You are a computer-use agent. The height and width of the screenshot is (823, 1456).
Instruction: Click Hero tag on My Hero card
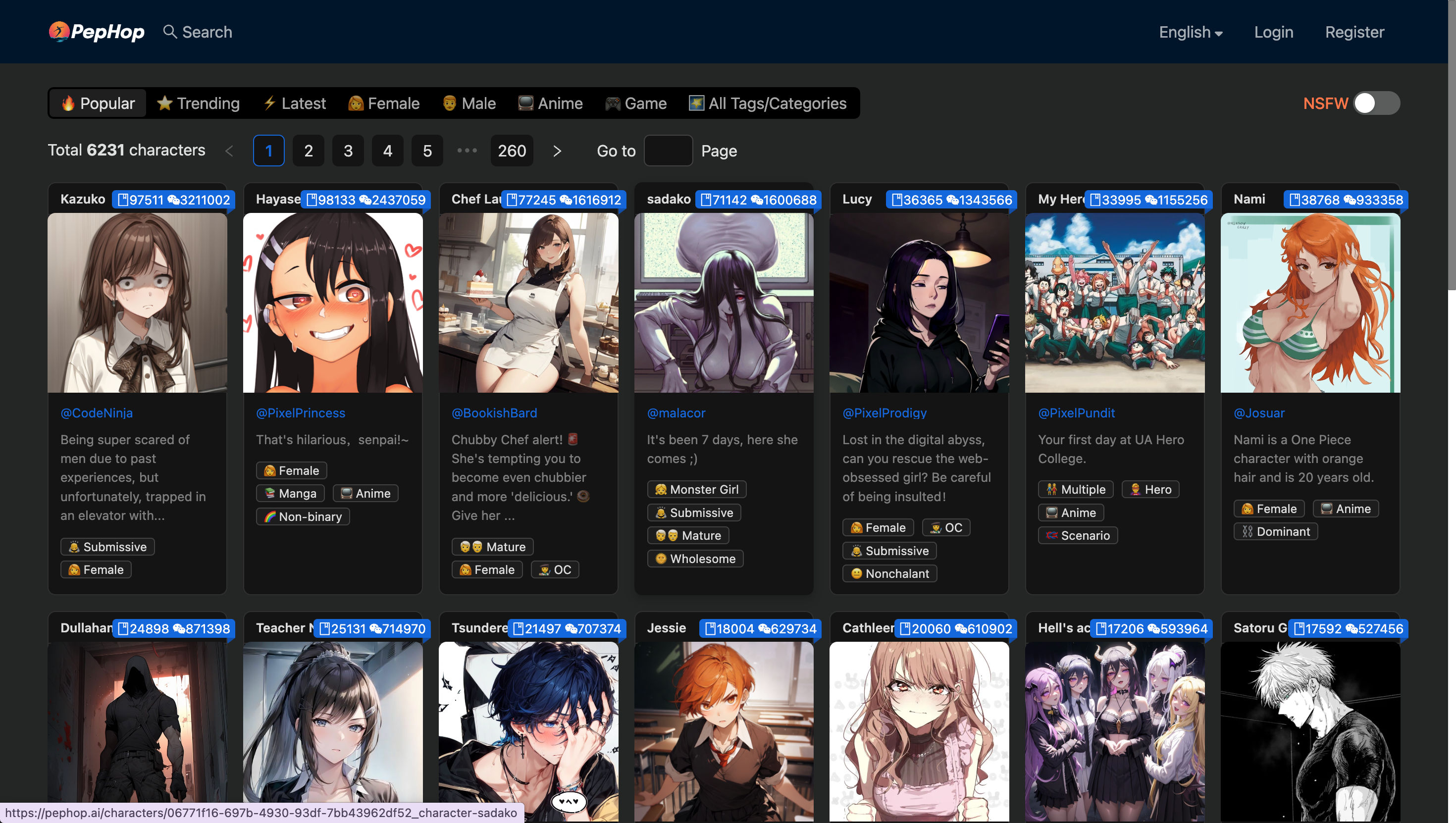[1151, 490]
